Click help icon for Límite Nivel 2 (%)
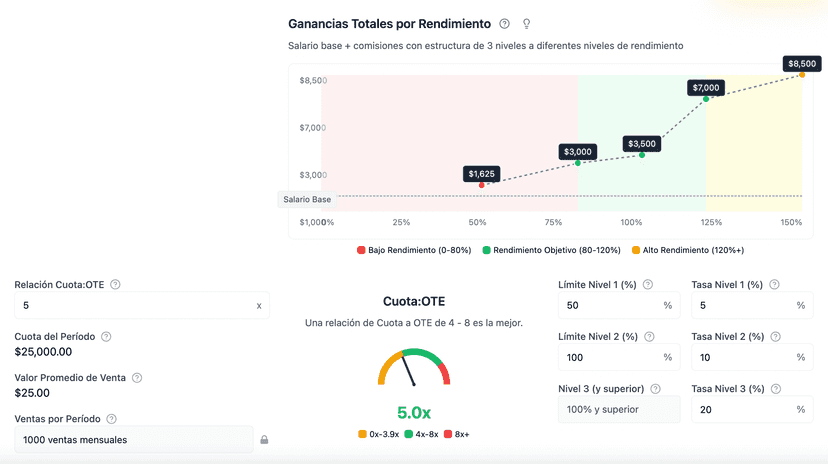 click(648, 337)
